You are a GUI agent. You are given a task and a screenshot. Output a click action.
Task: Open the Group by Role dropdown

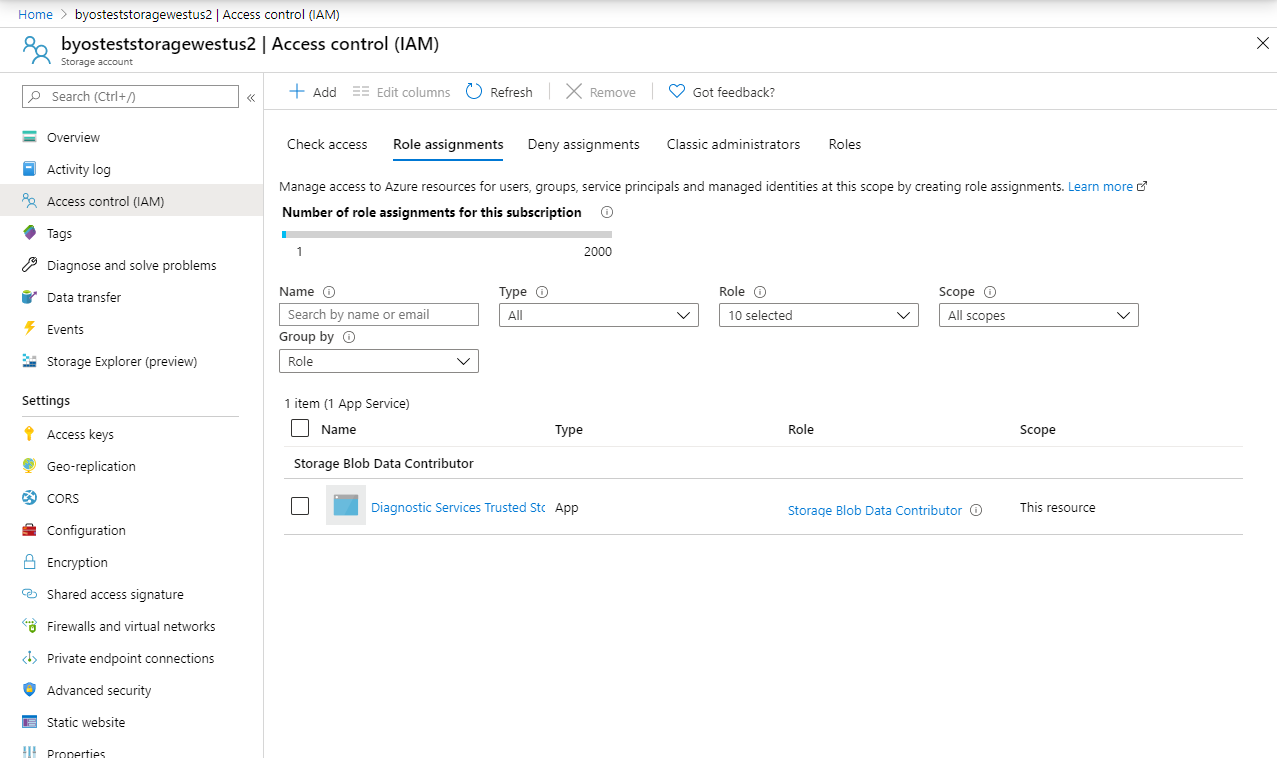pos(378,361)
